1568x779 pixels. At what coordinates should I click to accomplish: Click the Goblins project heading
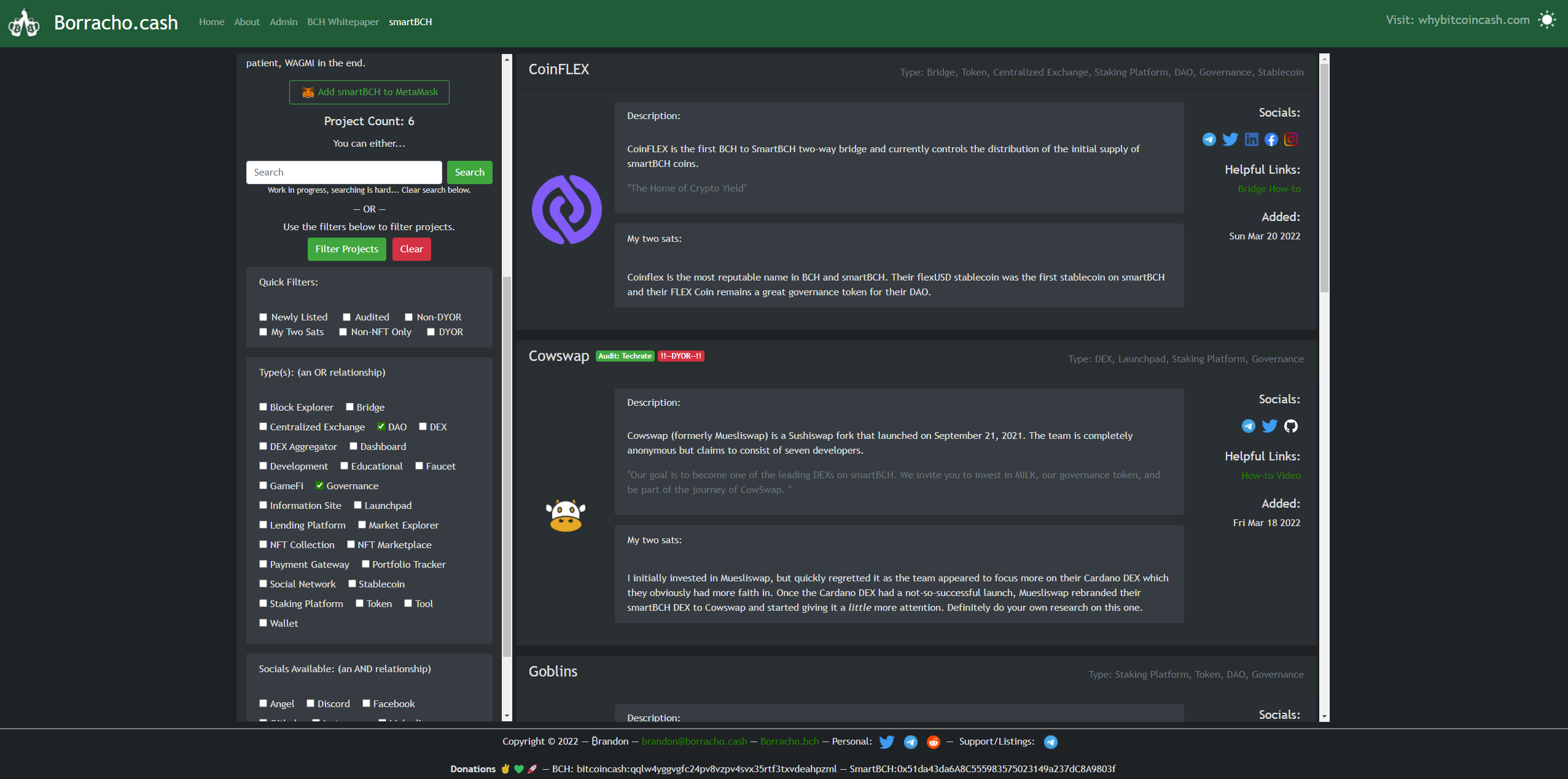coord(553,672)
